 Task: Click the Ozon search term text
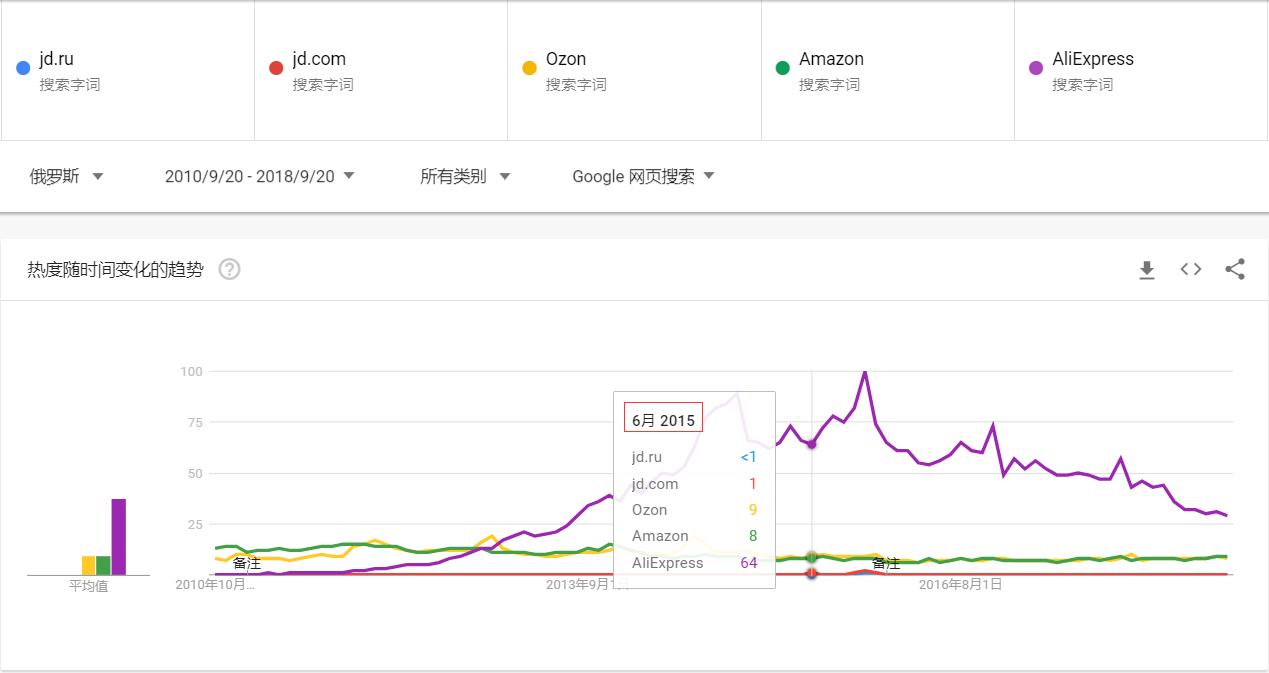(x=566, y=59)
